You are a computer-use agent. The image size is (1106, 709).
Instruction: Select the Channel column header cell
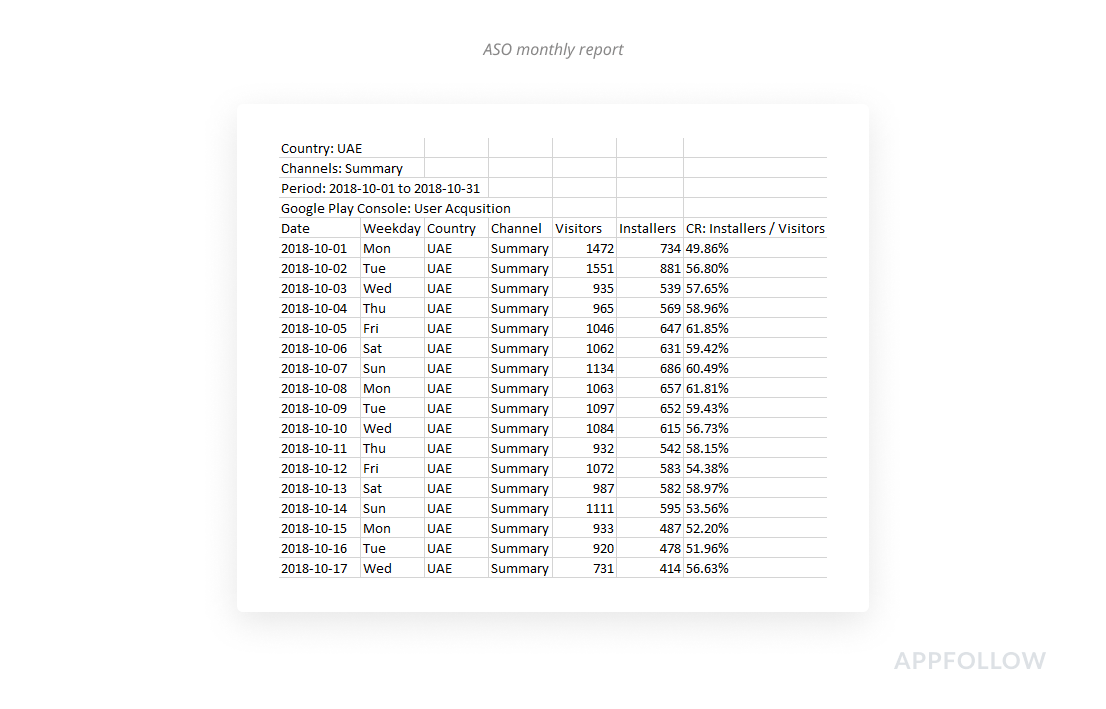point(516,229)
